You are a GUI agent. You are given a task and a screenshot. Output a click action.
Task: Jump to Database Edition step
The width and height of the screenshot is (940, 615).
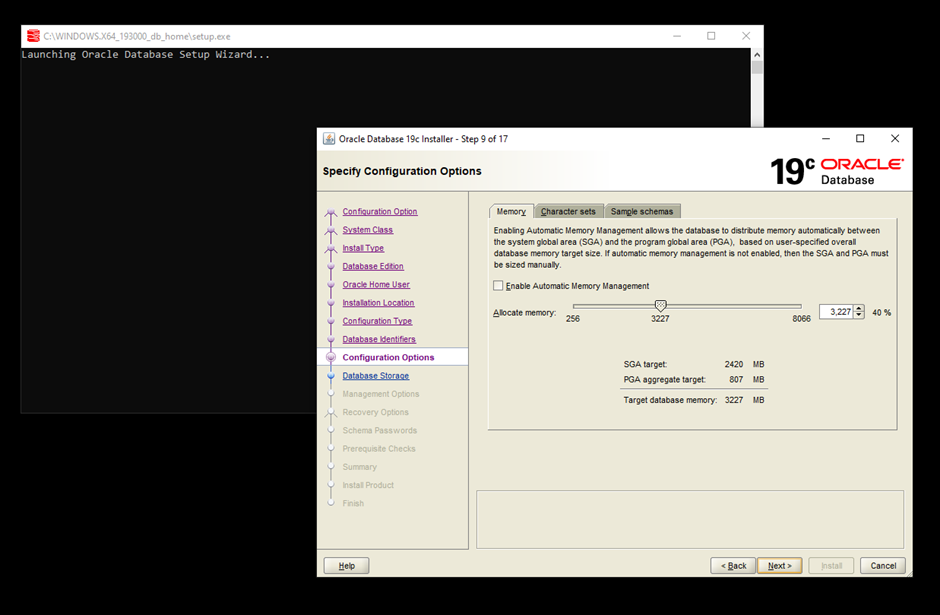pyautogui.click(x=373, y=267)
